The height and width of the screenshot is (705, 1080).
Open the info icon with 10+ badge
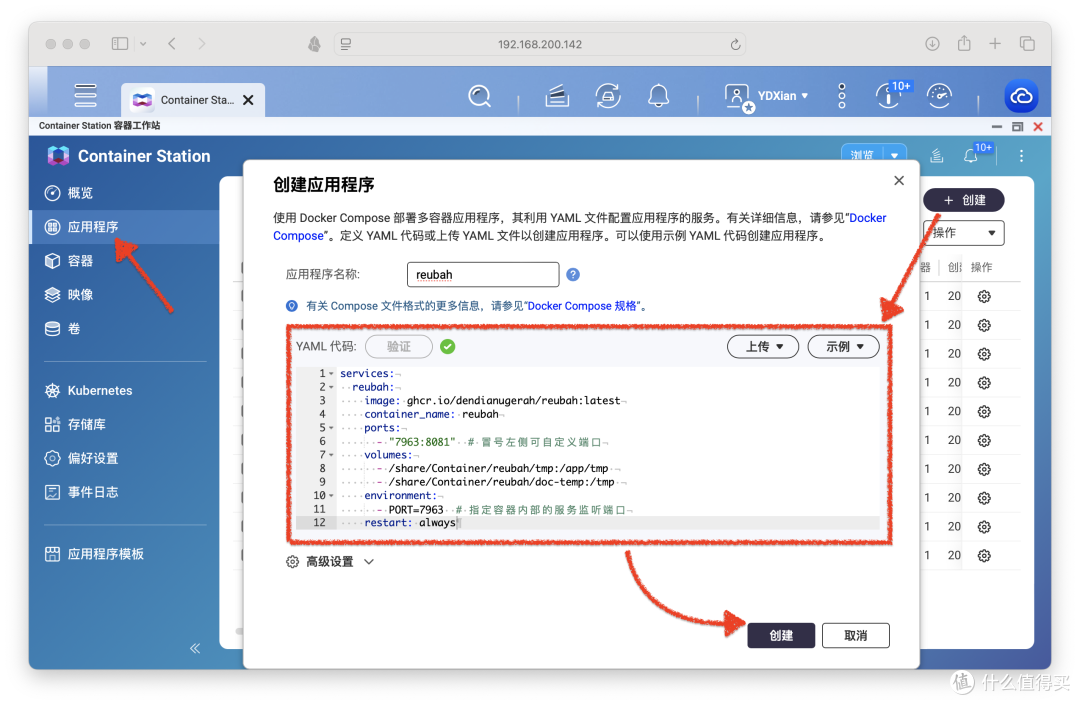tap(890, 95)
